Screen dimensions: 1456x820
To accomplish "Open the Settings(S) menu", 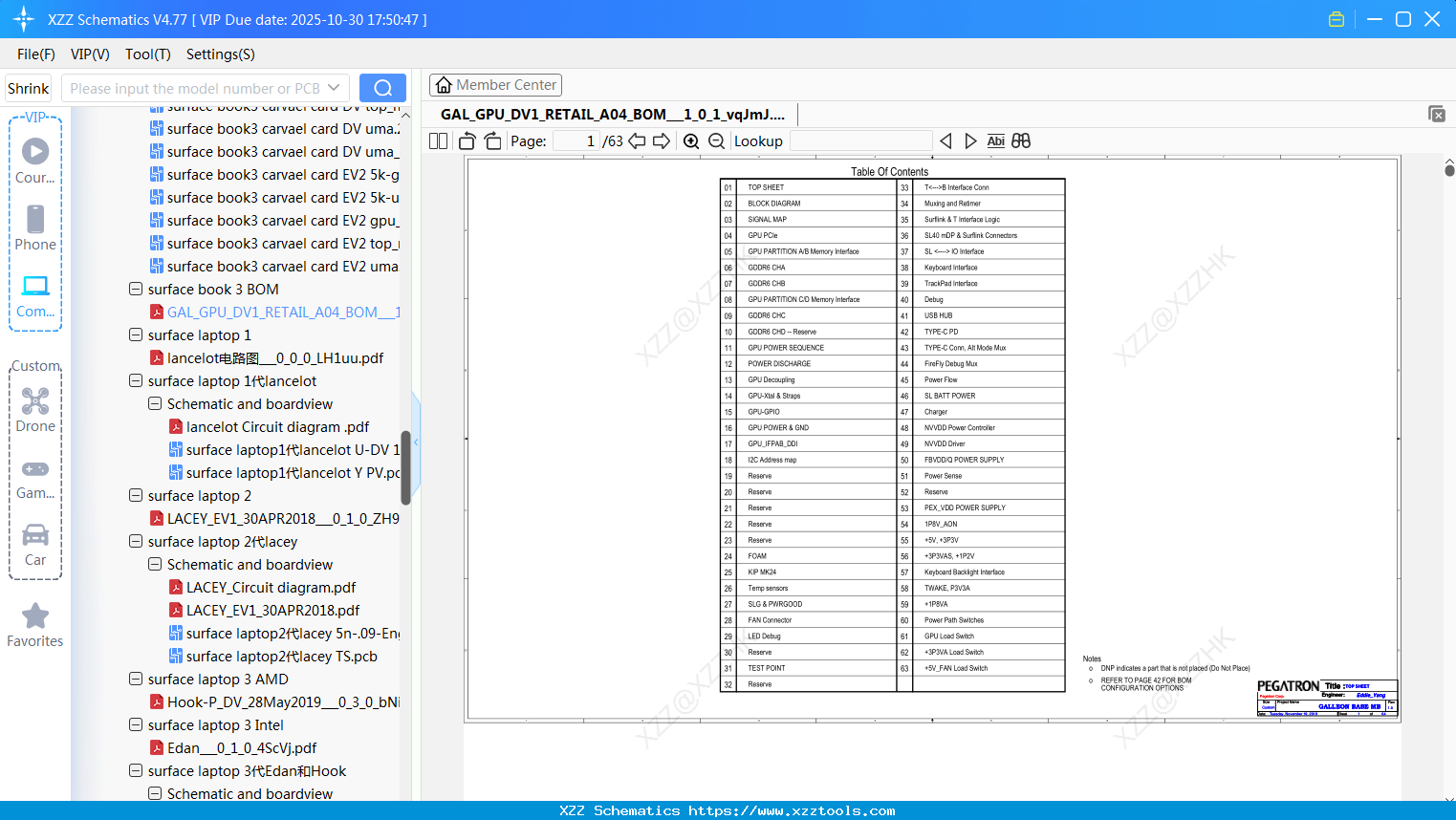I will 221,54.
